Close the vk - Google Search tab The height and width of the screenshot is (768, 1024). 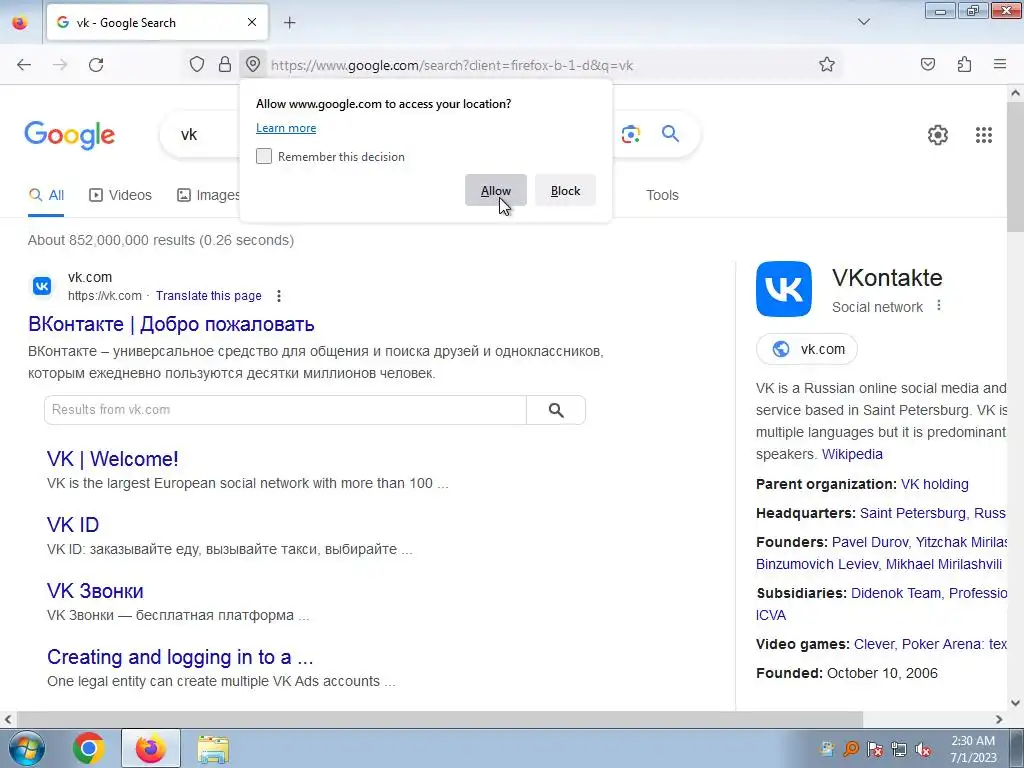[x=252, y=22]
